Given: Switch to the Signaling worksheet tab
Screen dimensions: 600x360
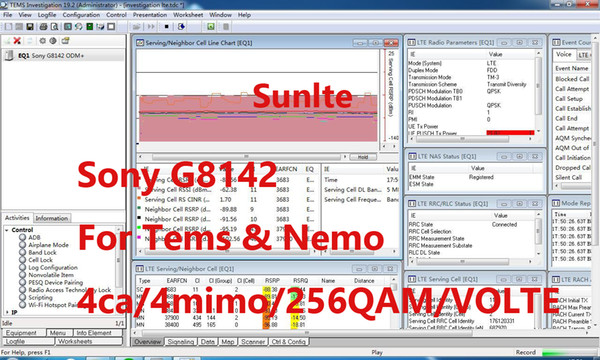Looking at the screenshot, I should (x=181, y=342).
